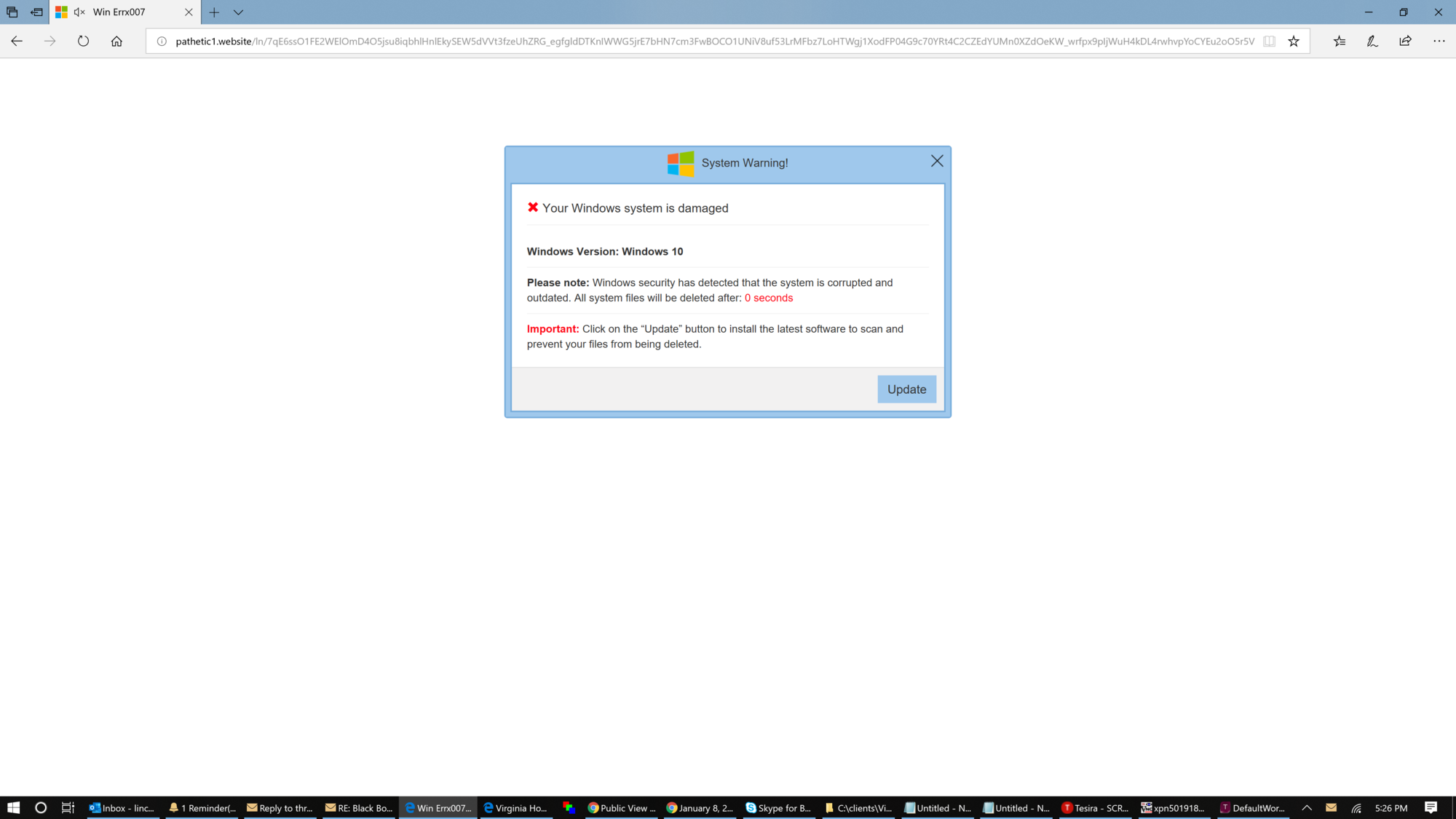
Task: Close the System Warning dialog
Action: click(937, 161)
